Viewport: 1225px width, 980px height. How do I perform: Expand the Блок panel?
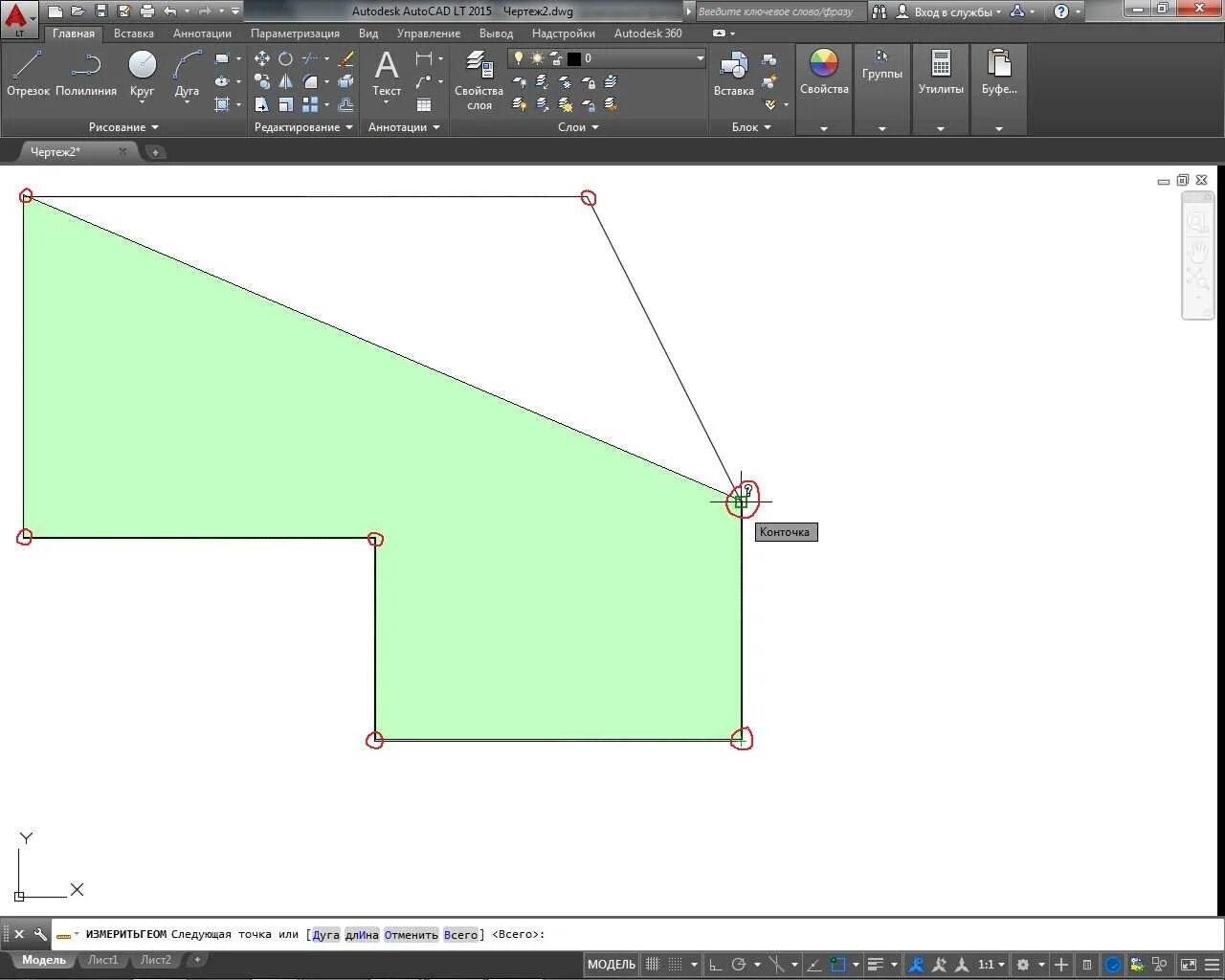751,127
